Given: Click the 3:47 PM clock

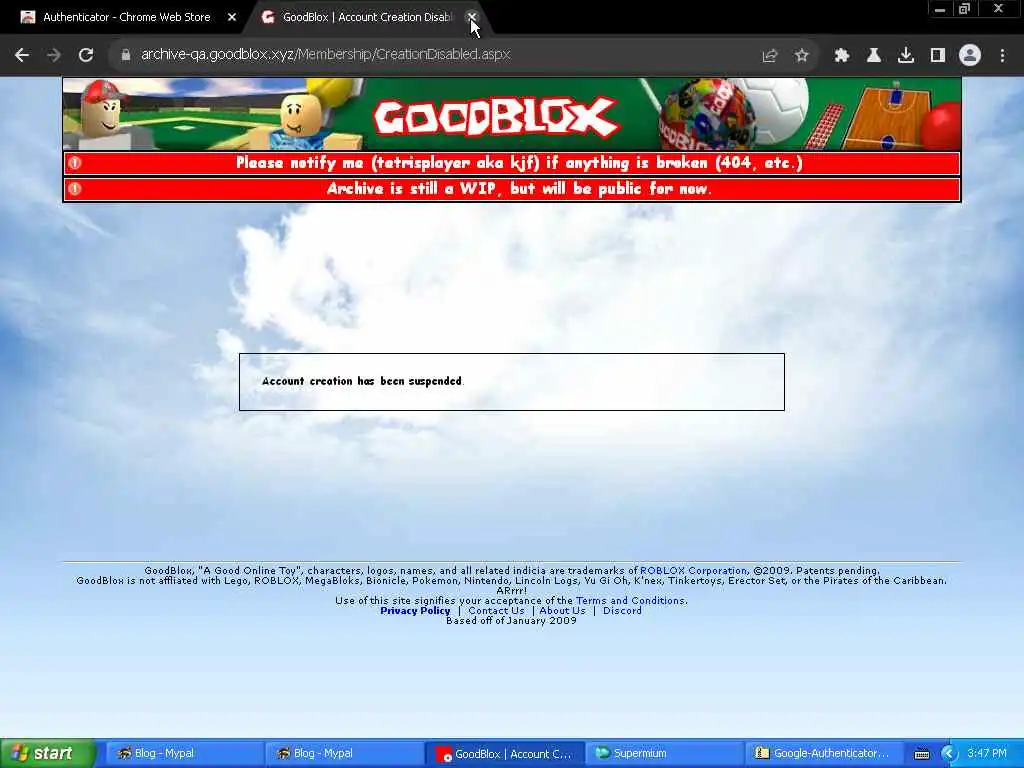Looking at the screenshot, I should [x=987, y=754].
